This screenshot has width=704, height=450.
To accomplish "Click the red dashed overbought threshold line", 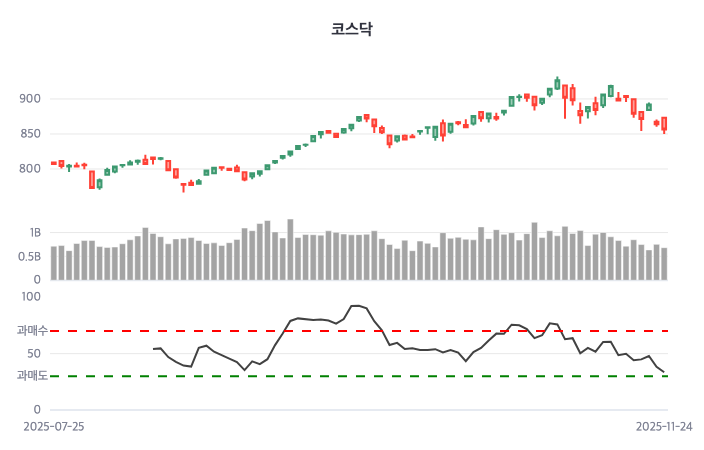I will pyautogui.click(x=400, y=330).
